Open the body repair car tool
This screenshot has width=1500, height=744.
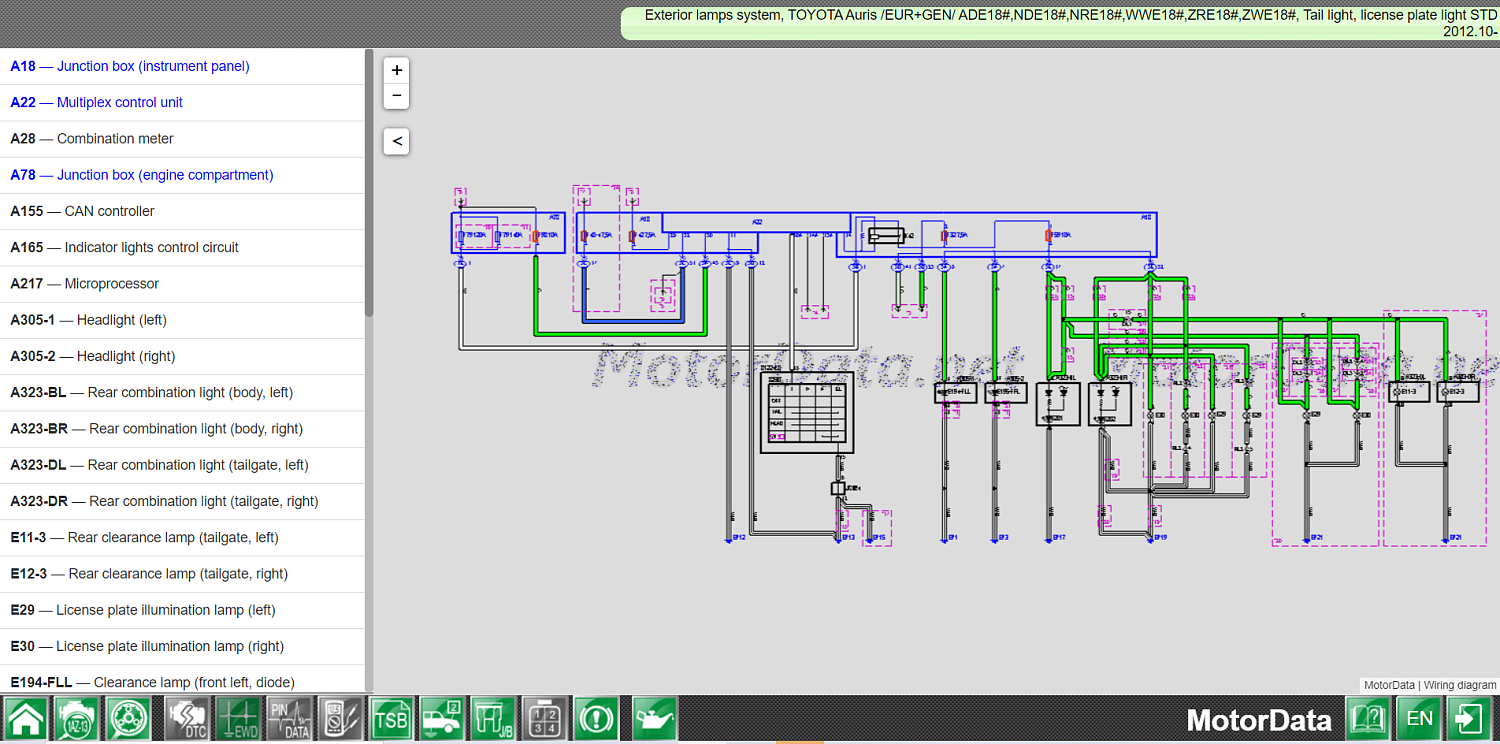tap(441, 718)
